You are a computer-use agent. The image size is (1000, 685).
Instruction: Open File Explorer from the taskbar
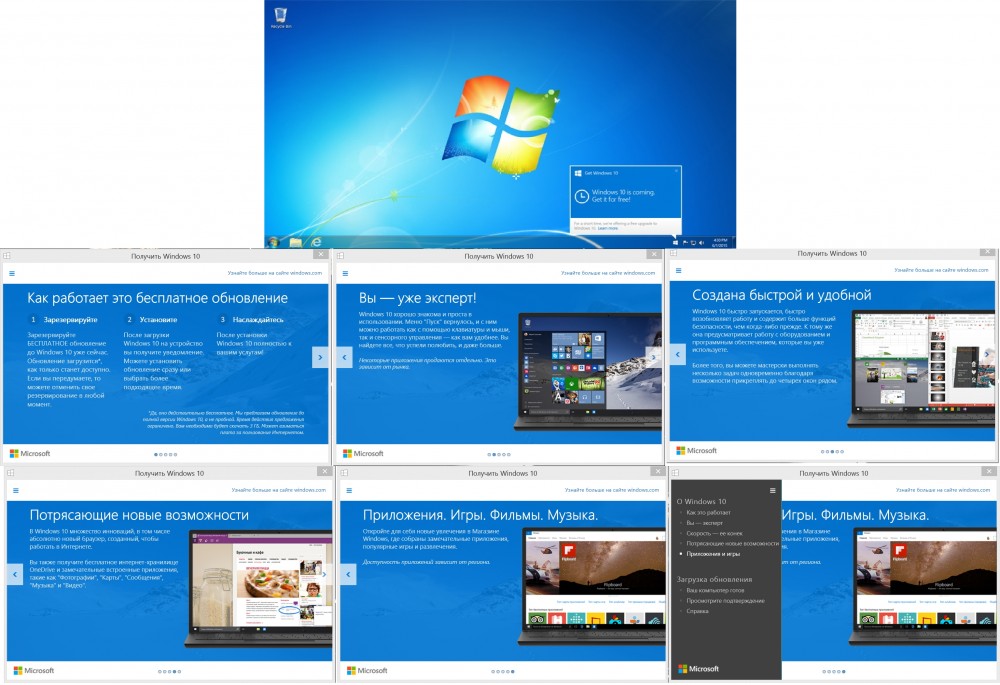296,242
